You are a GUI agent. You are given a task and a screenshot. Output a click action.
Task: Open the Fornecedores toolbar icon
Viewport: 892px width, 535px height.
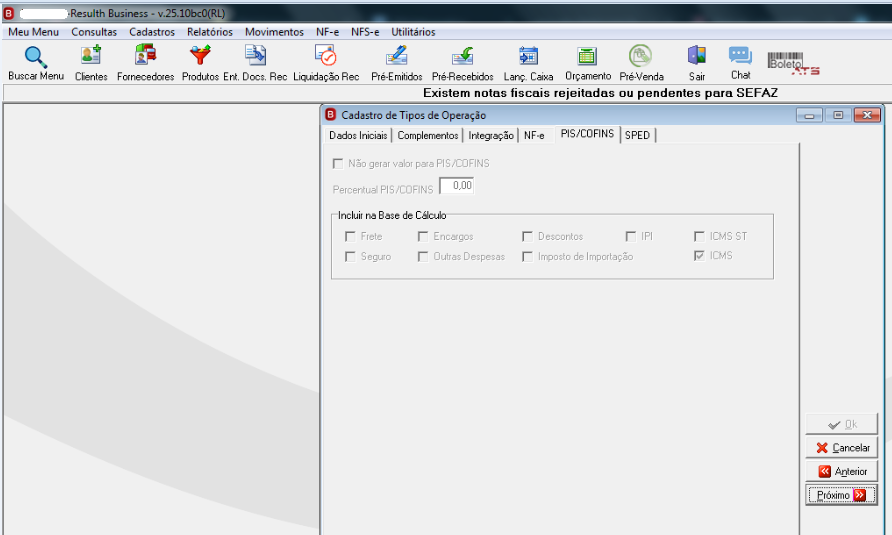pos(146,56)
